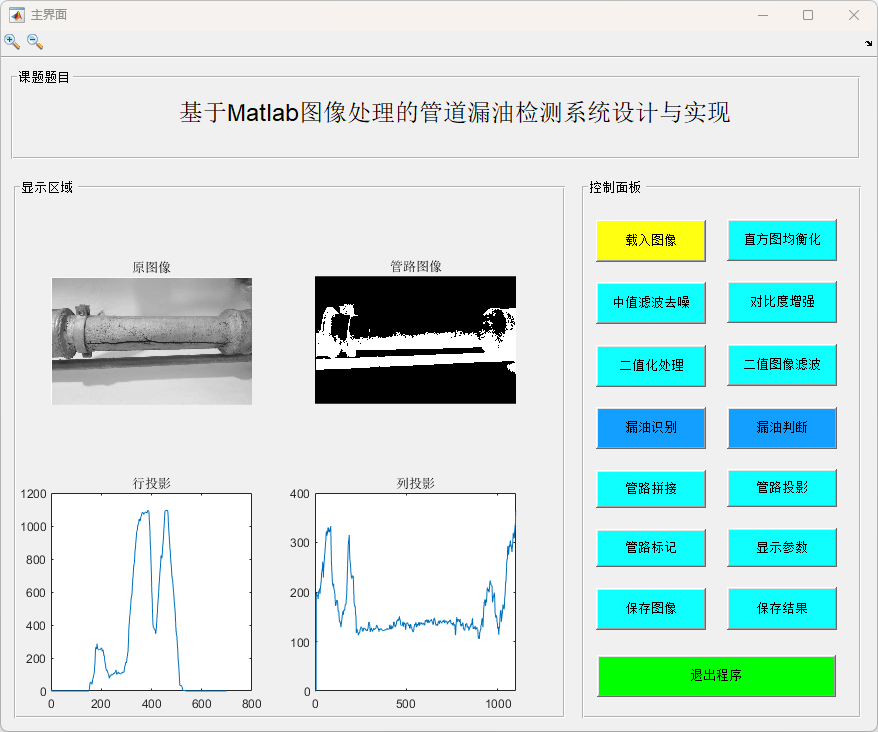
Task: Open 显示参数 to show parameters
Action: pyautogui.click(x=781, y=548)
